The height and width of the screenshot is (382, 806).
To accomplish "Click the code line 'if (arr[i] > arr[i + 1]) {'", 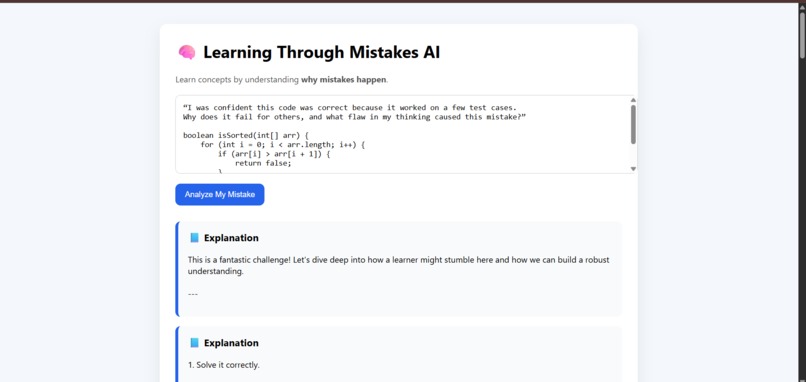I will [274, 154].
